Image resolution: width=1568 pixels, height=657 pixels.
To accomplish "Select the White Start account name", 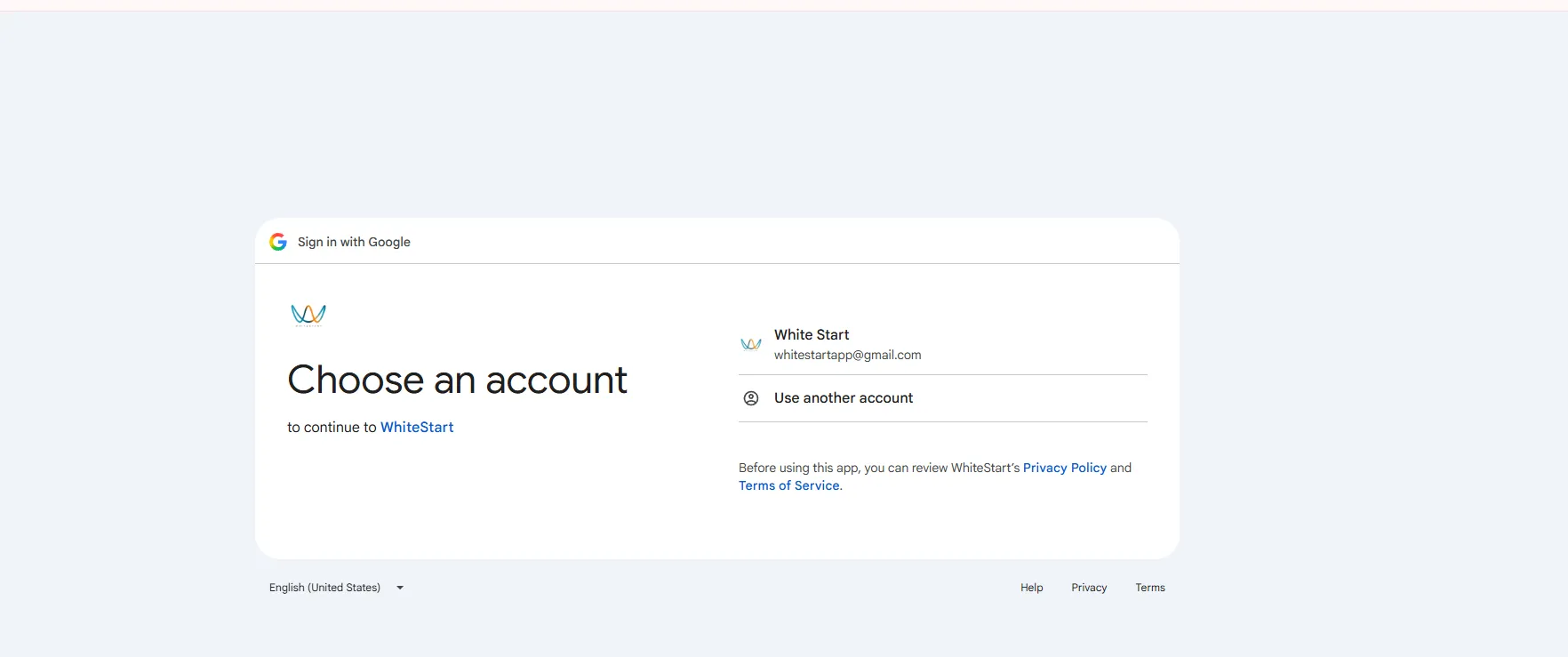I will click(x=812, y=334).
